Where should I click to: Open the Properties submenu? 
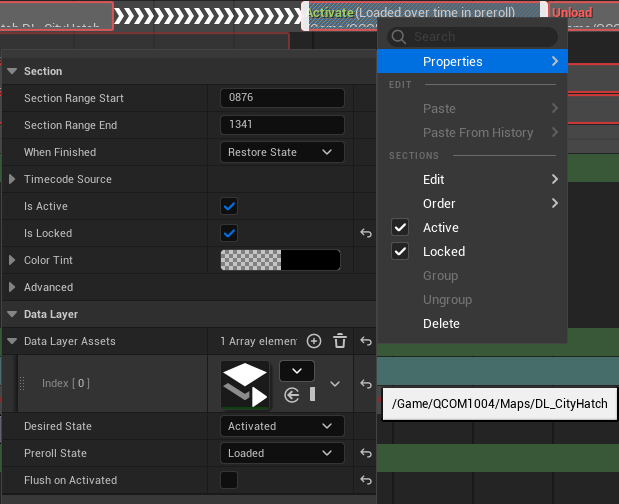click(x=472, y=61)
